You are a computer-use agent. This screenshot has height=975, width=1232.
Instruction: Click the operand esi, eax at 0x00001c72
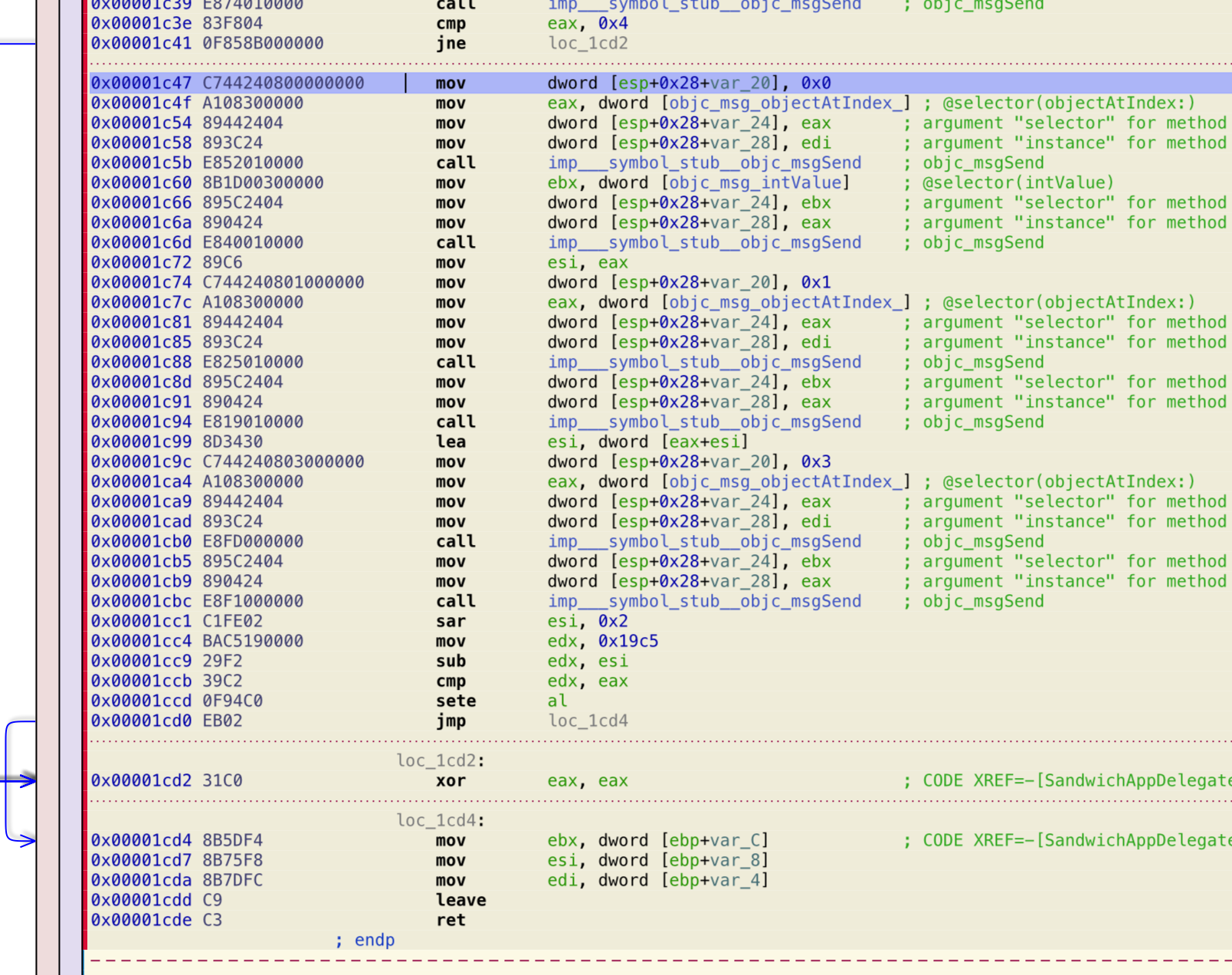point(588,262)
